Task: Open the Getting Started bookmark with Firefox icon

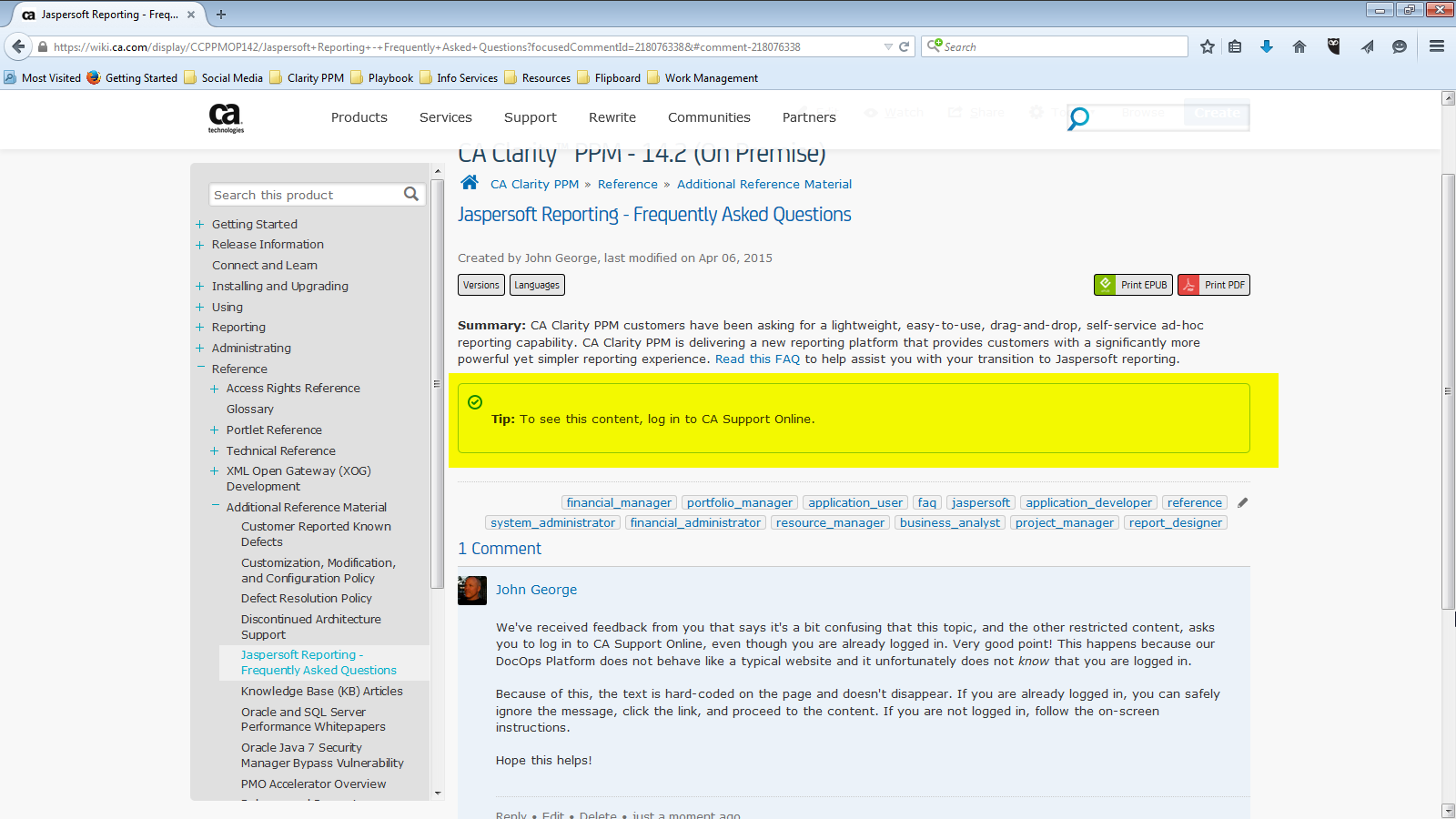Action: (133, 77)
